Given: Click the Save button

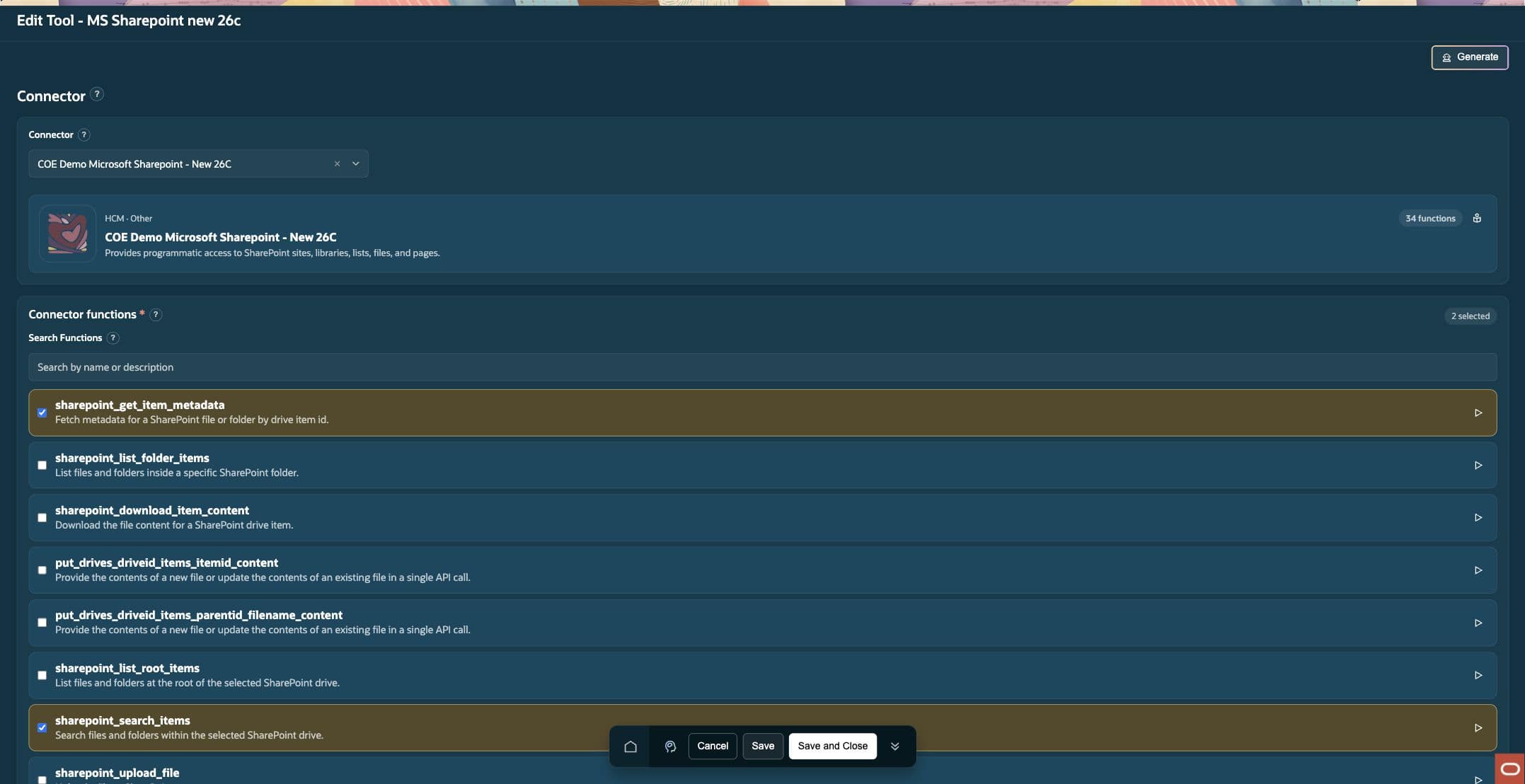Looking at the screenshot, I should click(x=763, y=746).
